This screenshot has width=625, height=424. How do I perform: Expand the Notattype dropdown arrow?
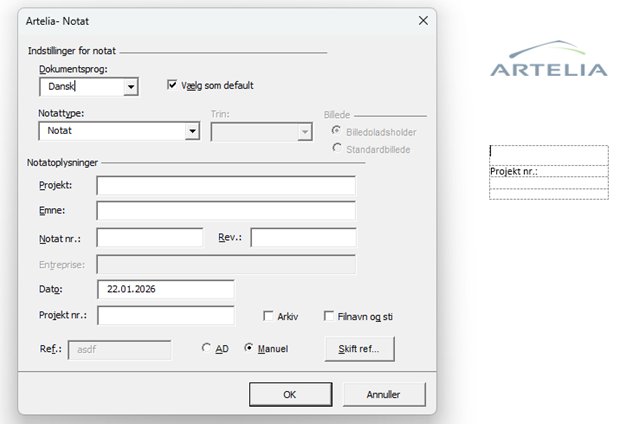click(192, 131)
